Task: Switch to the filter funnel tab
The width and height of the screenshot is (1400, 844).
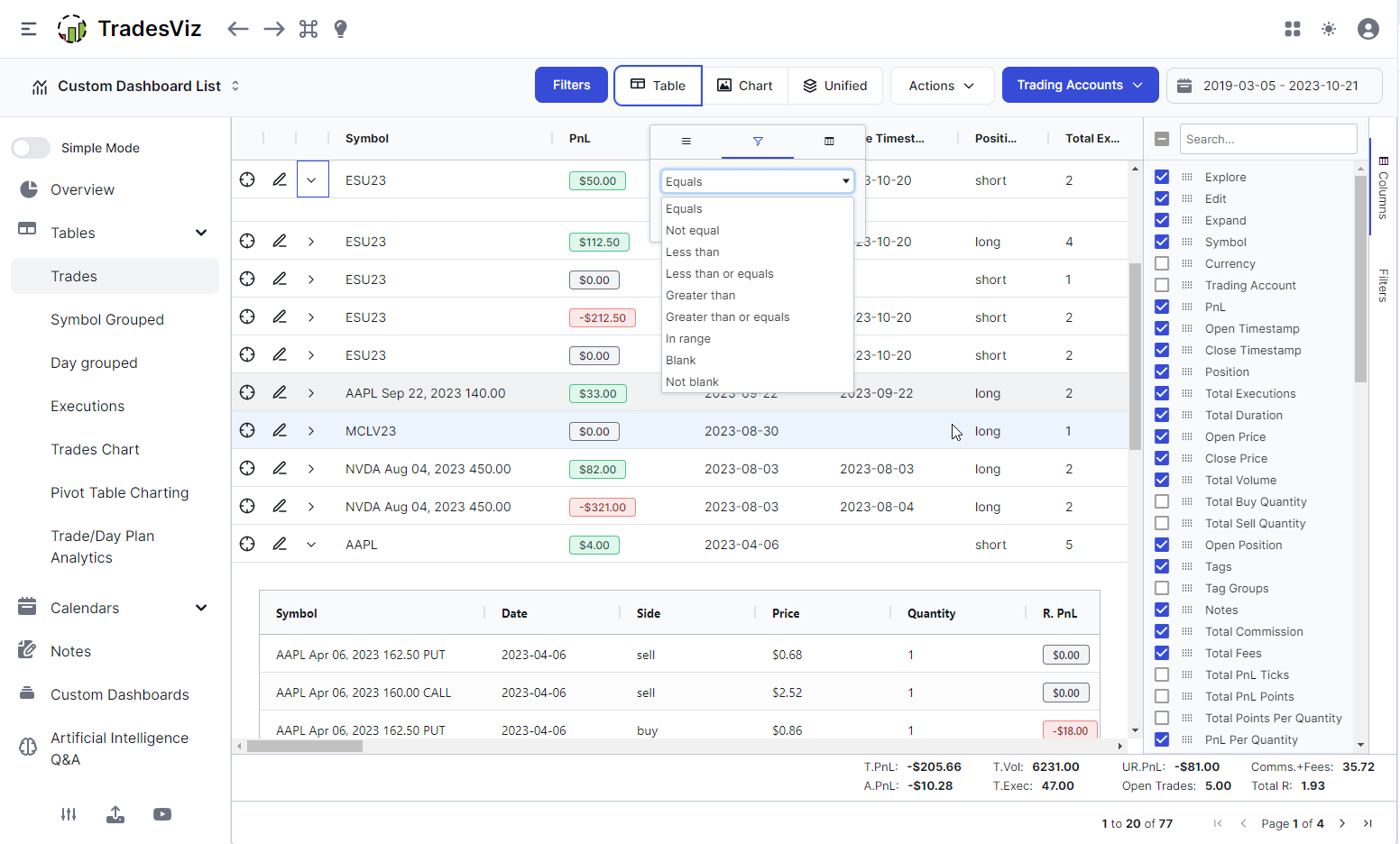Action: [758, 141]
